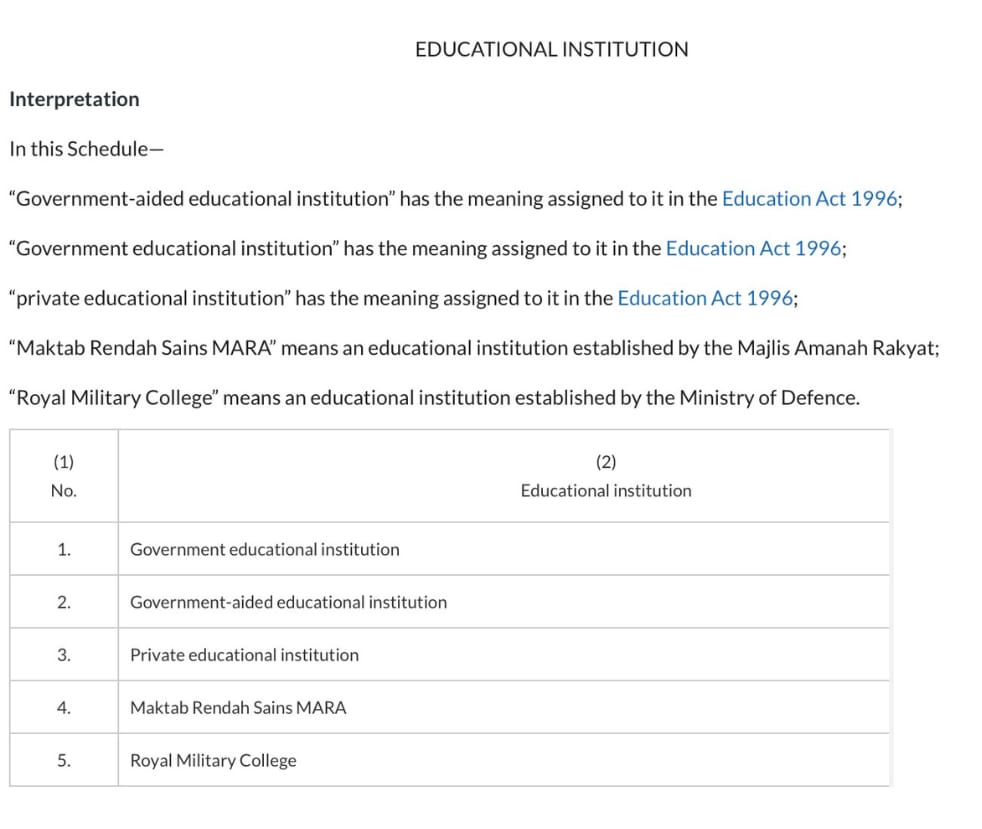Image resolution: width=982 pixels, height=829 pixels.
Task: Click the Private educational institution table cell
Action: [x=504, y=655]
